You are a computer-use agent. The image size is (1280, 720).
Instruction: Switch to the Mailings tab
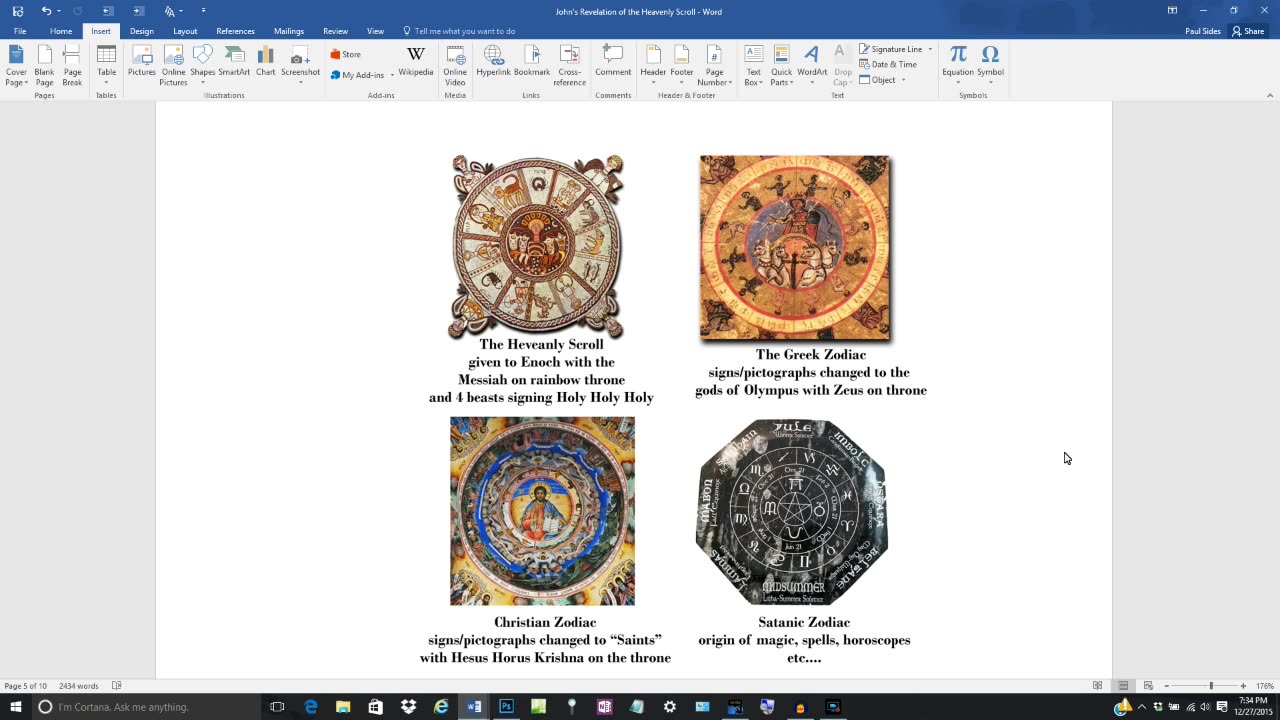click(x=289, y=31)
